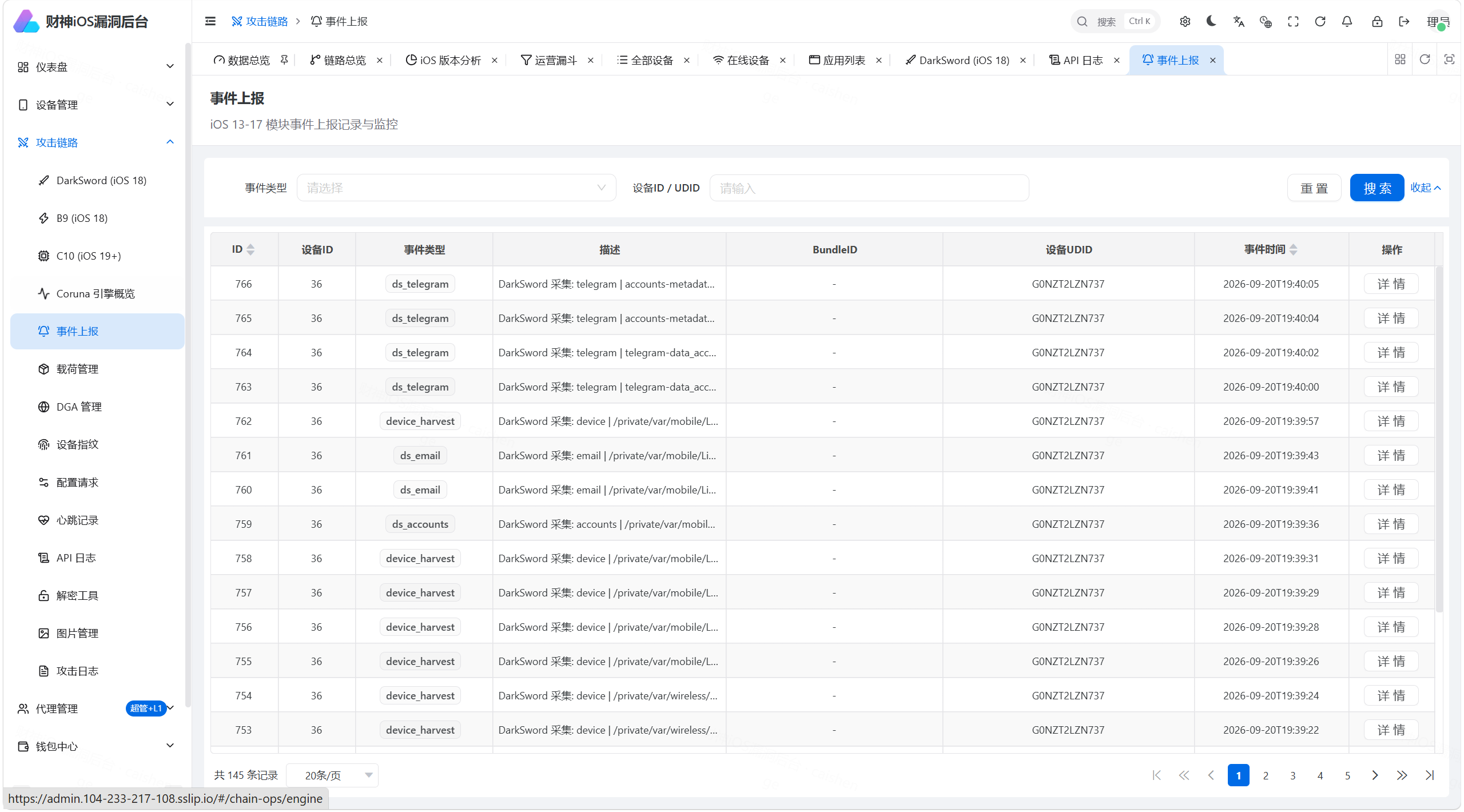This screenshot has height=812, width=1464.
Task: Click the blue 搜索 button
Action: pyautogui.click(x=1377, y=188)
